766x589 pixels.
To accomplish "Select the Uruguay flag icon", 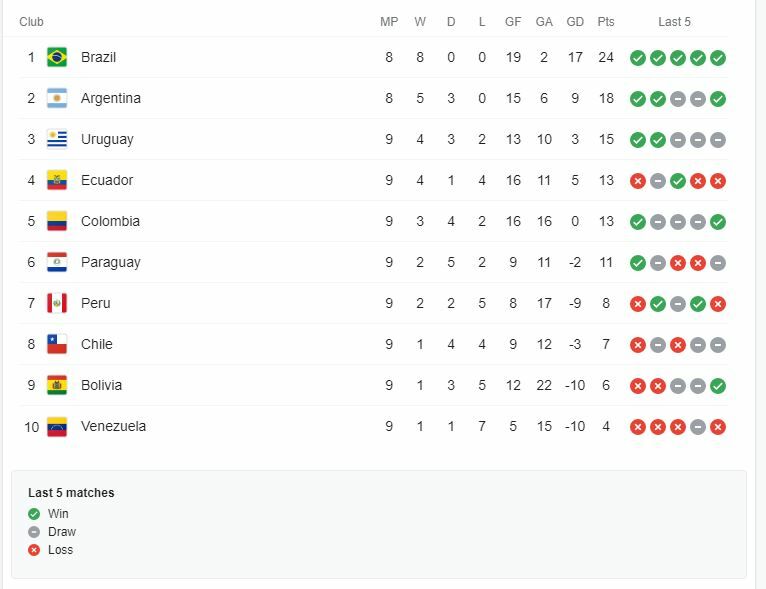I will 57,139.
